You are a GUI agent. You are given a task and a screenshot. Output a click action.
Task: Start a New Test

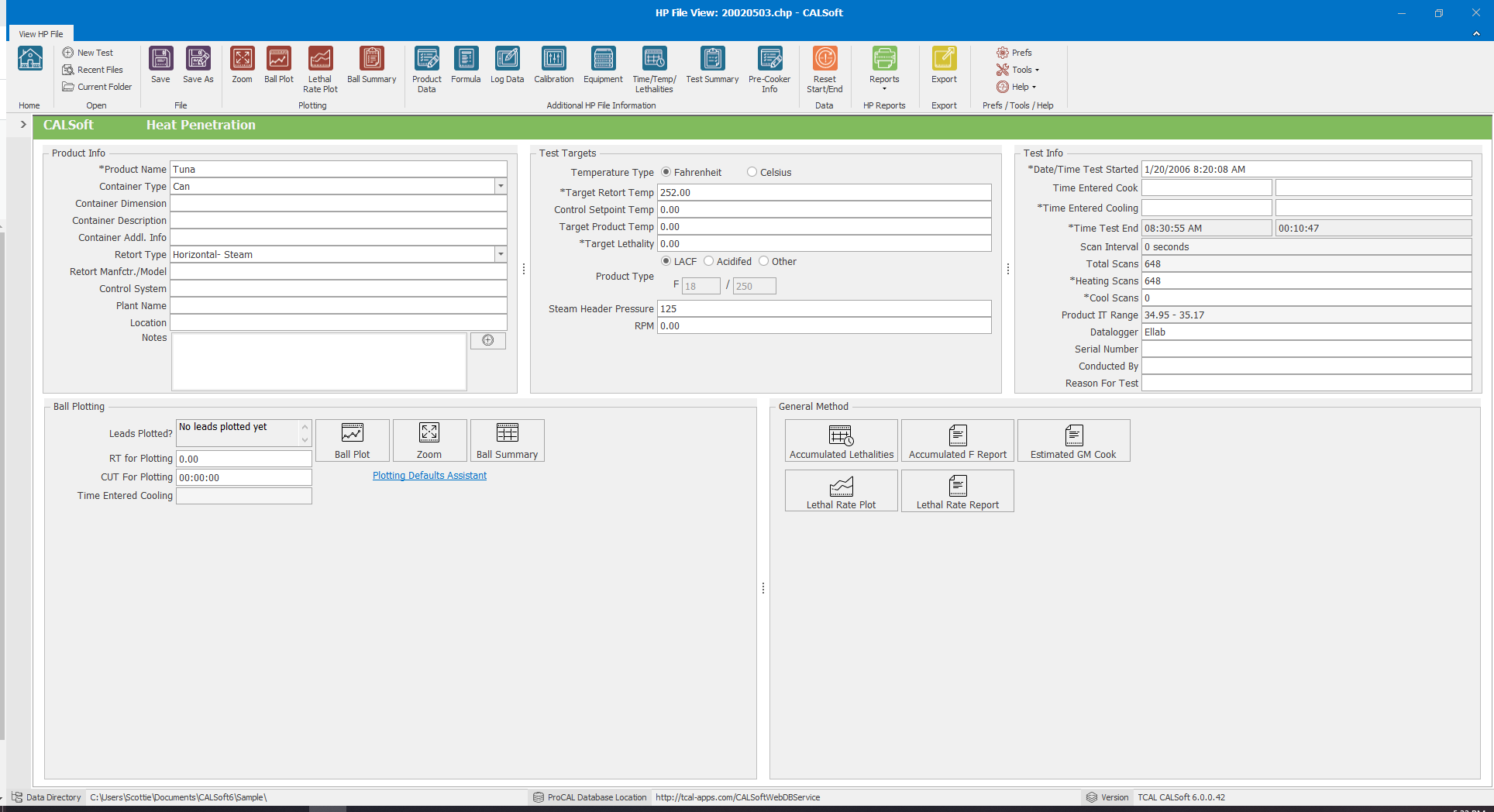pyautogui.click(x=88, y=53)
